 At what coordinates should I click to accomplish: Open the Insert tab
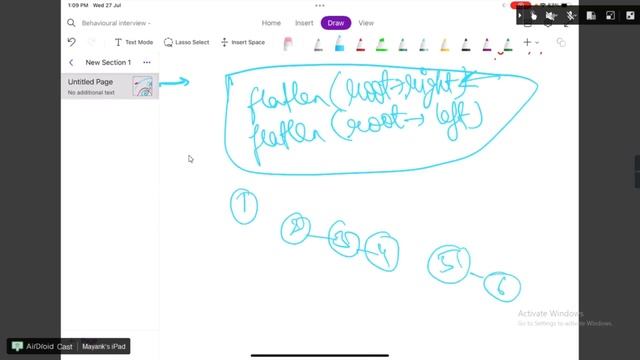(x=304, y=23)
